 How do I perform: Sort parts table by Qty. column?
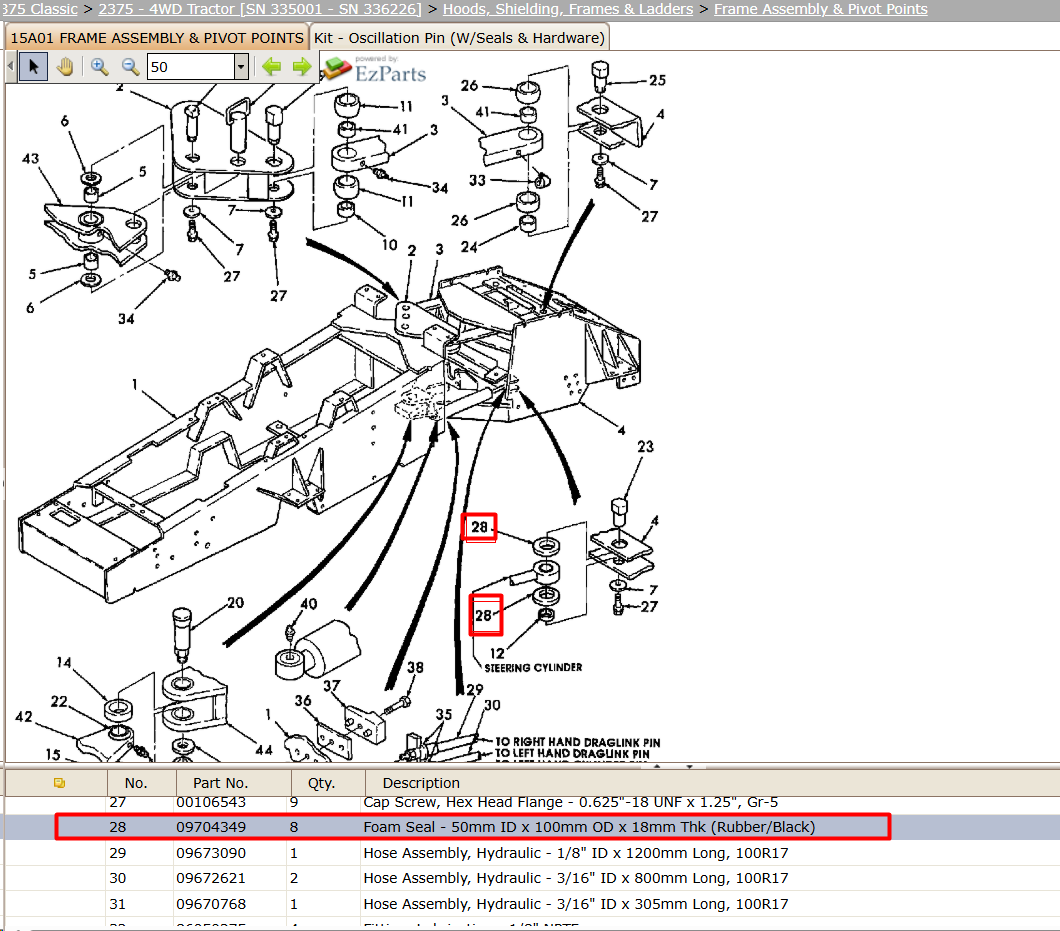321,783
